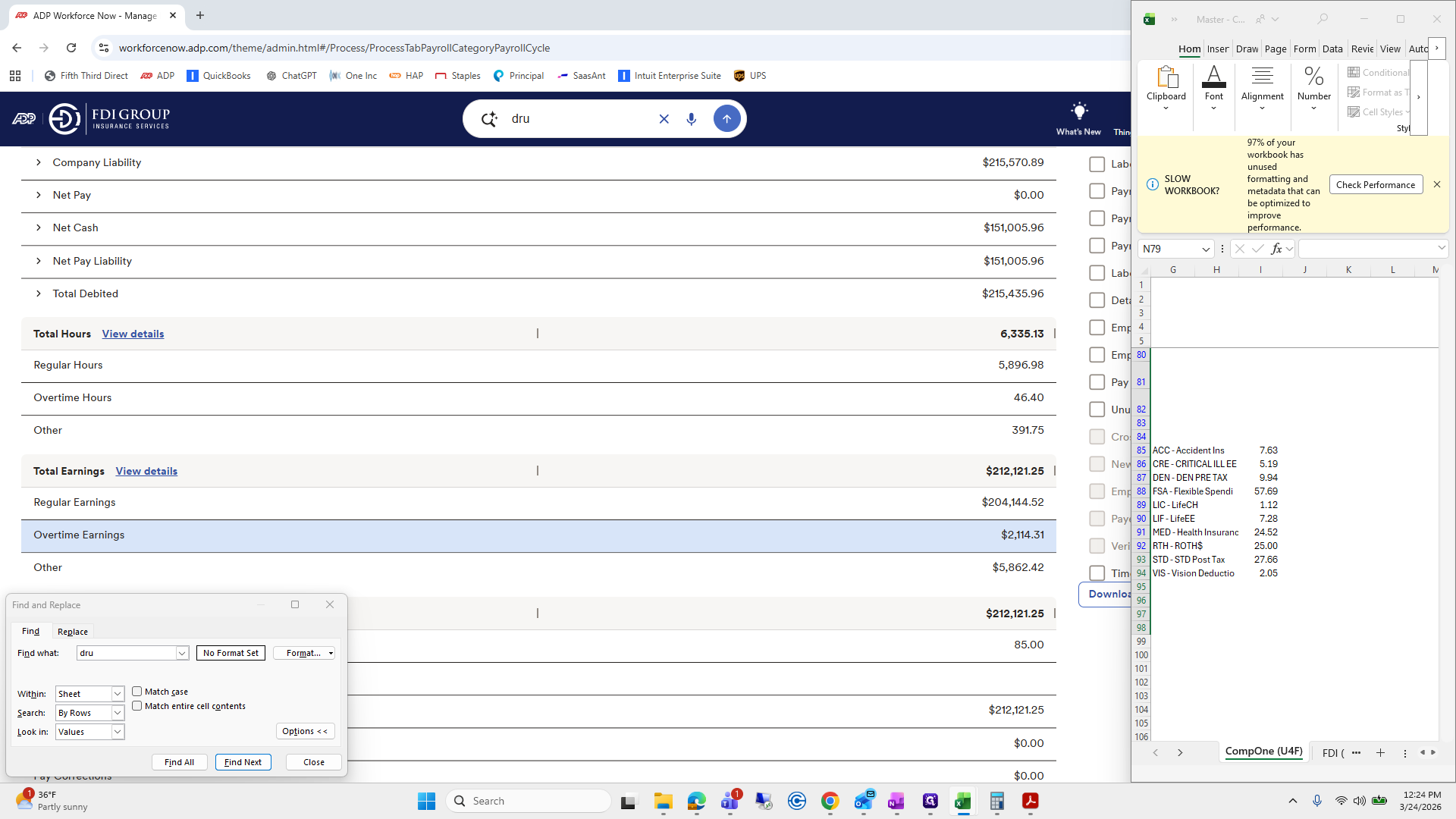Open the Data ribbon tab in Excel
1456x819 pixels.
pyautogui.click(x=1332, y=49)
